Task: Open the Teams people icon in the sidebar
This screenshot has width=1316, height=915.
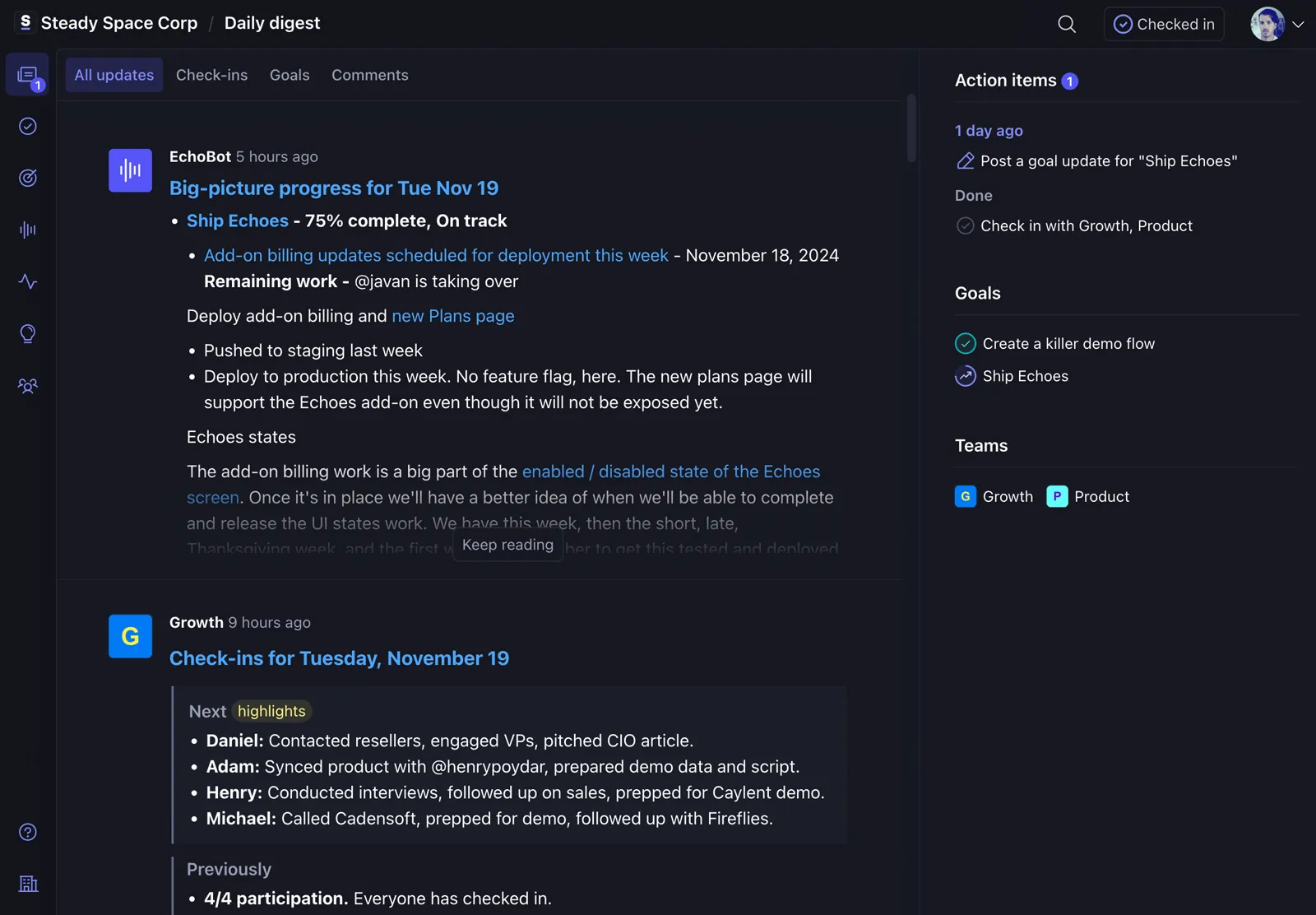Action: (x=28, y=386)
